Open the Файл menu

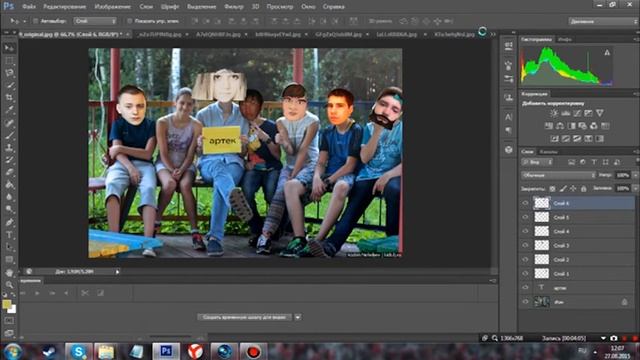pos(29,7)
